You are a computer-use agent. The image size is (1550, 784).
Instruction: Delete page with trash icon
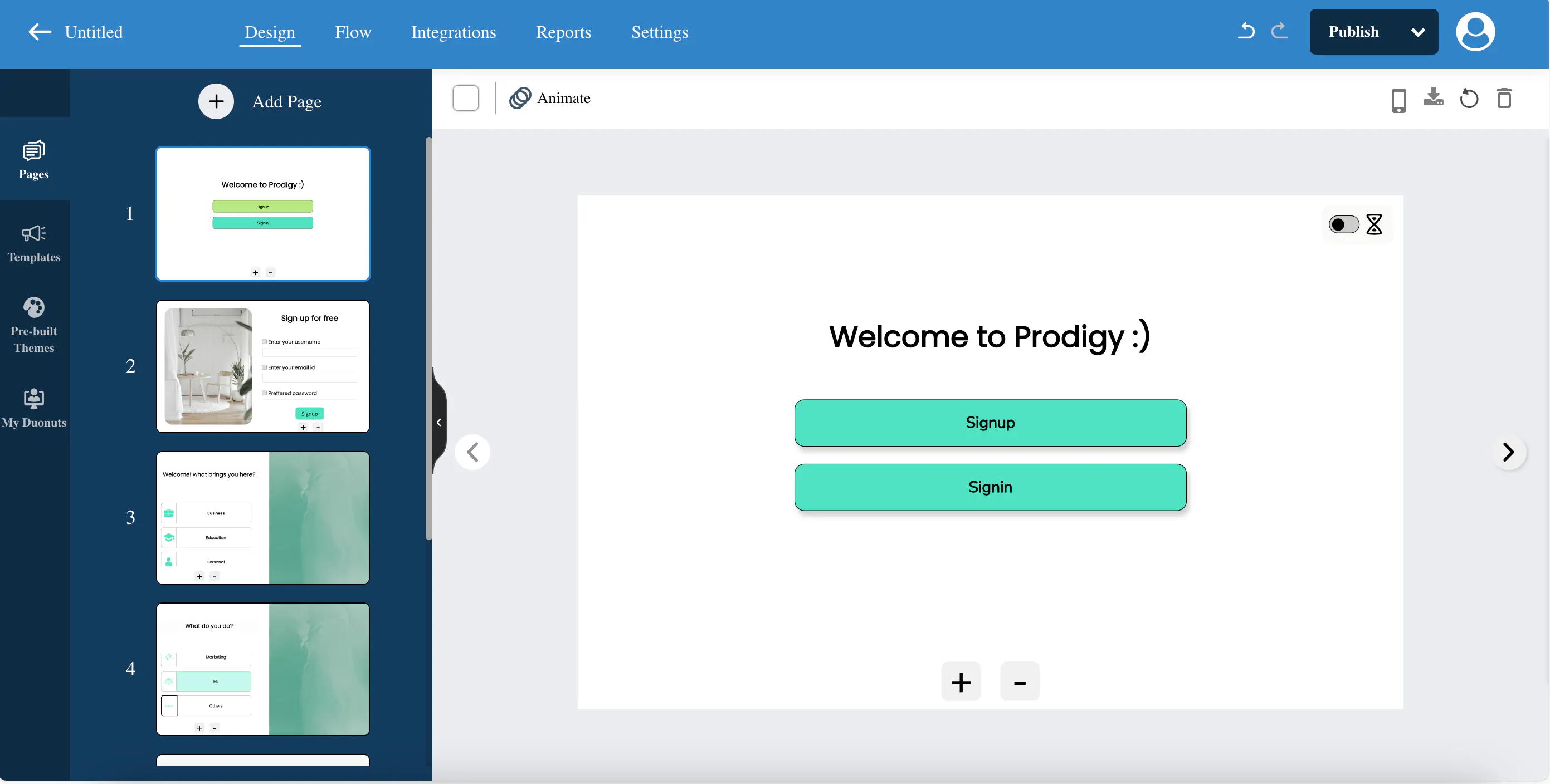(x=1504, y=98)
